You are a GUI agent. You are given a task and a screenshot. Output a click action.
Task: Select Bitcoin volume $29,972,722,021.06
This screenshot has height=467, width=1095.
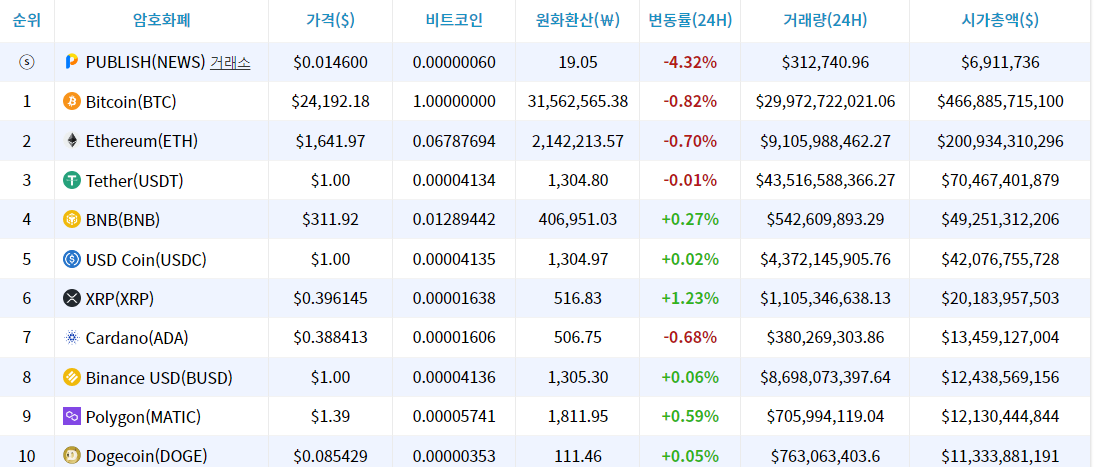(x=825, y=102)
